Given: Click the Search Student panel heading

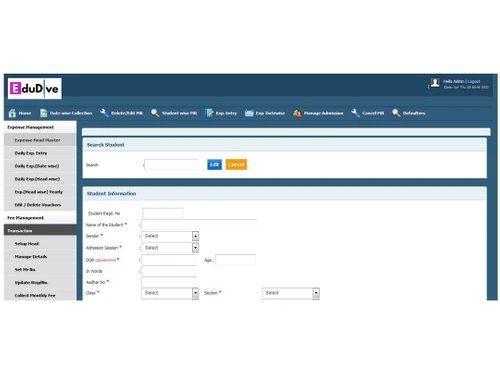Looking at the screenshot, I should point(106,145).
